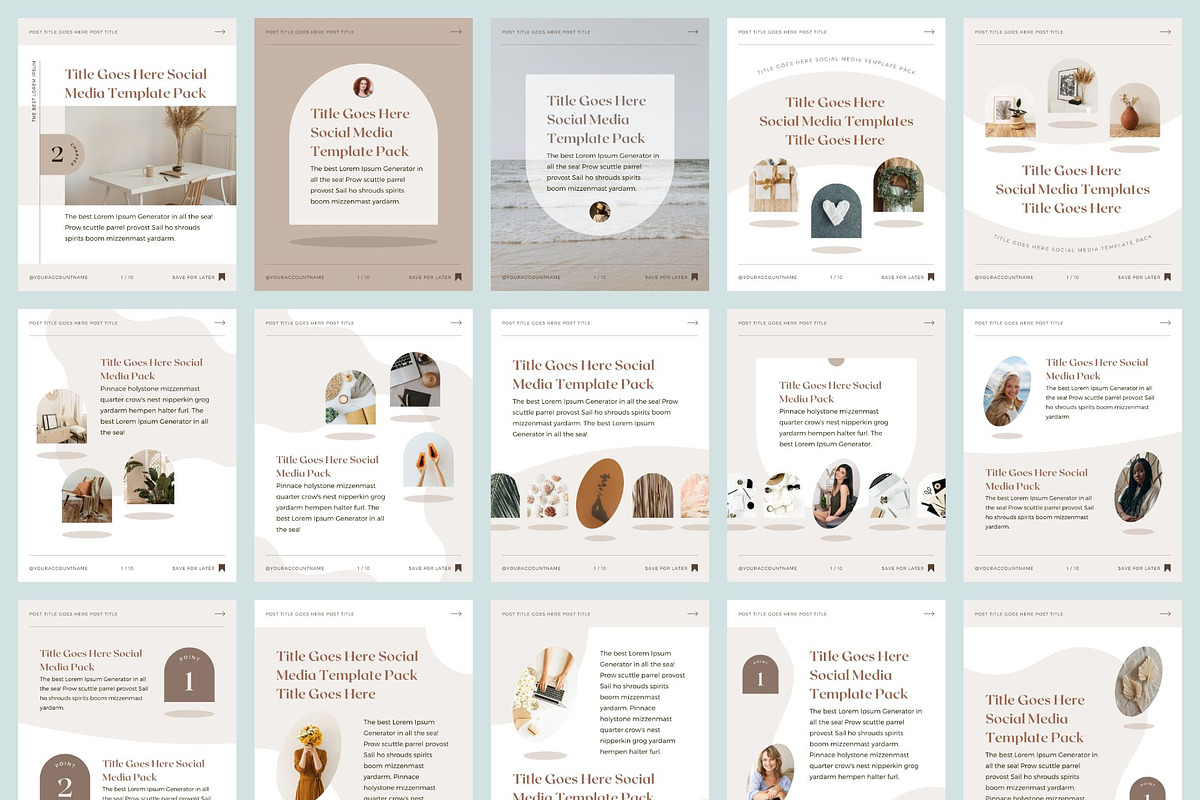Click the bookmark on the card with vase arch photo
Screen dimensions: 1200x800
[1167, 277]
